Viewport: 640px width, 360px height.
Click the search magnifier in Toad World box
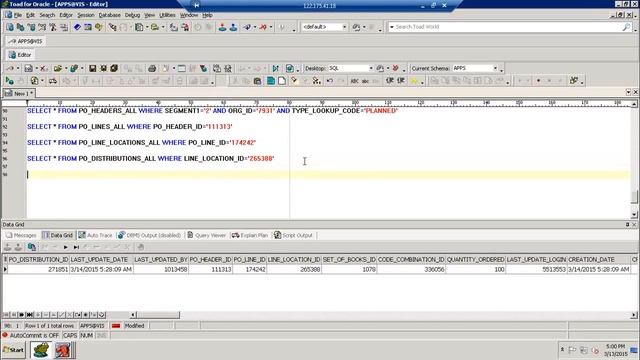[626, 27]
